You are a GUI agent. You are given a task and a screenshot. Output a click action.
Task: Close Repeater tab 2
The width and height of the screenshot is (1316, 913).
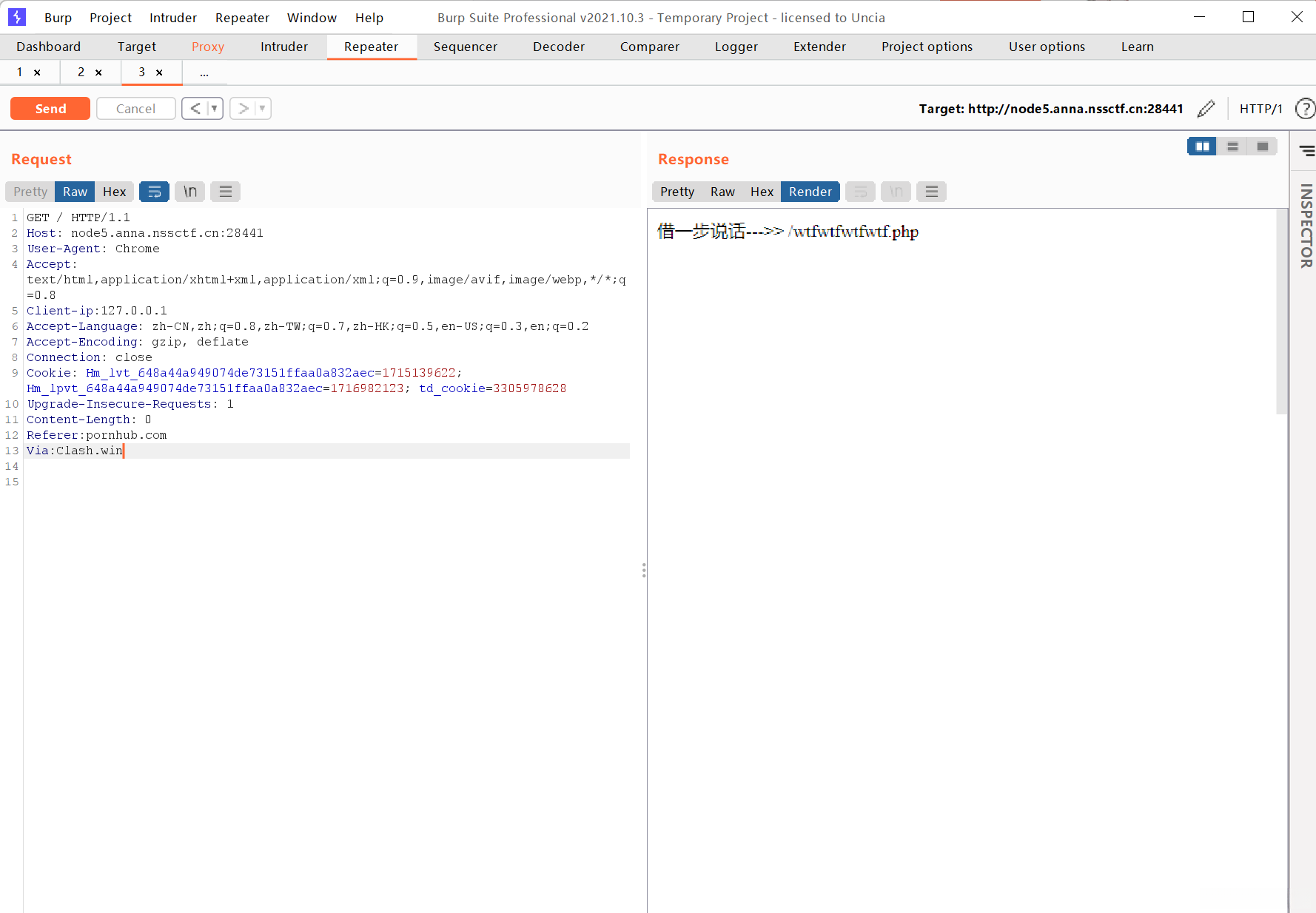point(98,73)
